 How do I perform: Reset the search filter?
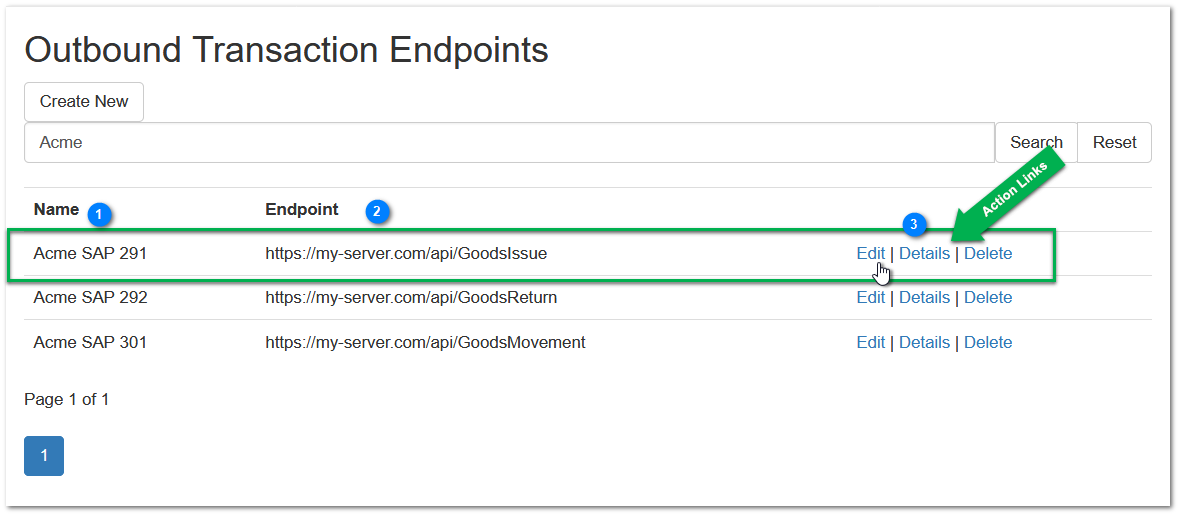[x=1114, y=143]
